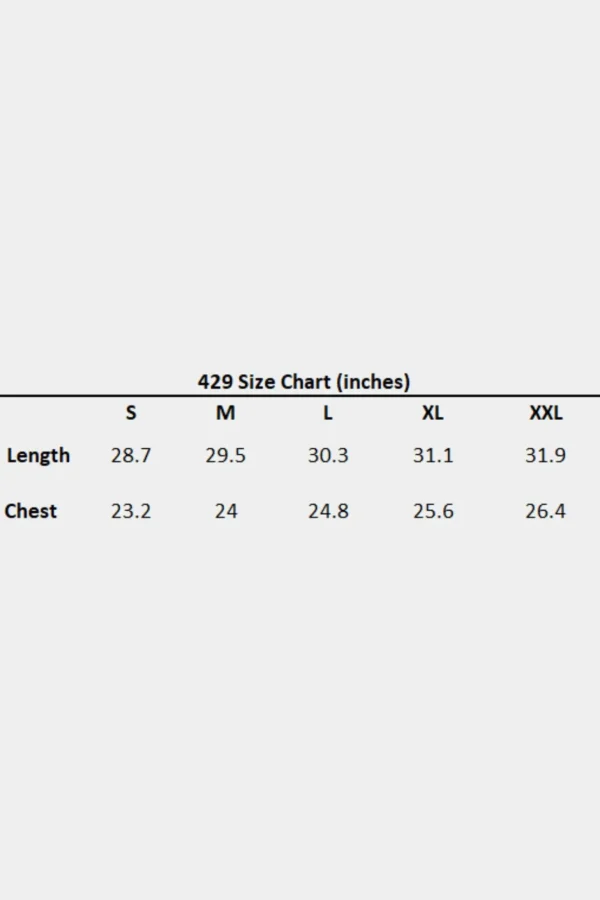Click the S size column header
The height and width of the screenshot is (900, 600).
(131, 413)
